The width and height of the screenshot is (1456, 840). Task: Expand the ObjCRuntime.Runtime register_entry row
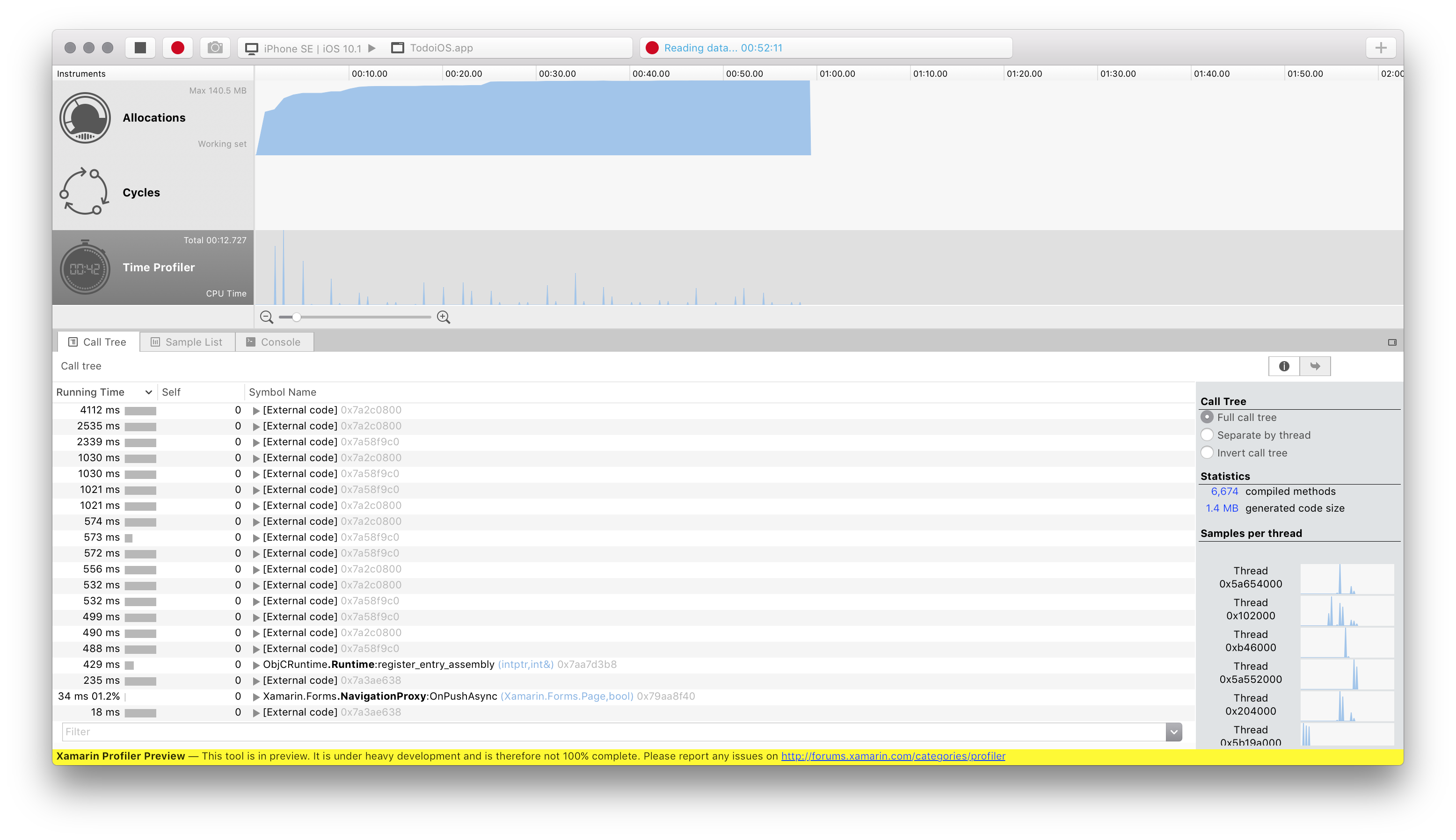point(254,664)
